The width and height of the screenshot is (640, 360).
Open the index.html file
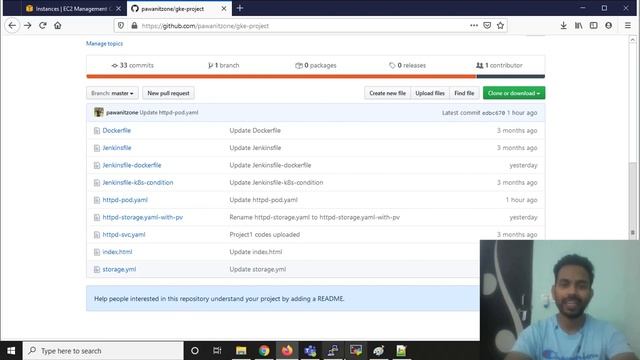click(x=117, y=252)
